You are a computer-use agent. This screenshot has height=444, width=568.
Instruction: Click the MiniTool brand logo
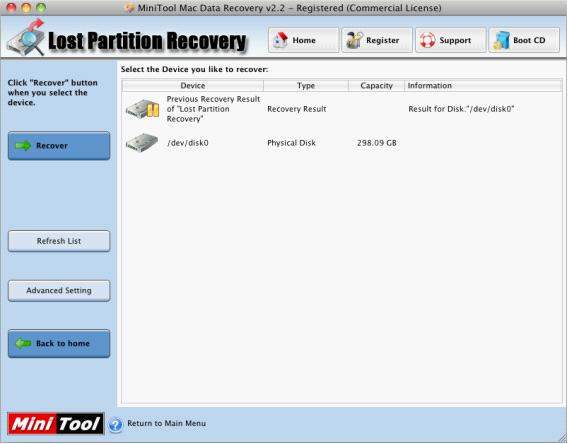point(56,424)
